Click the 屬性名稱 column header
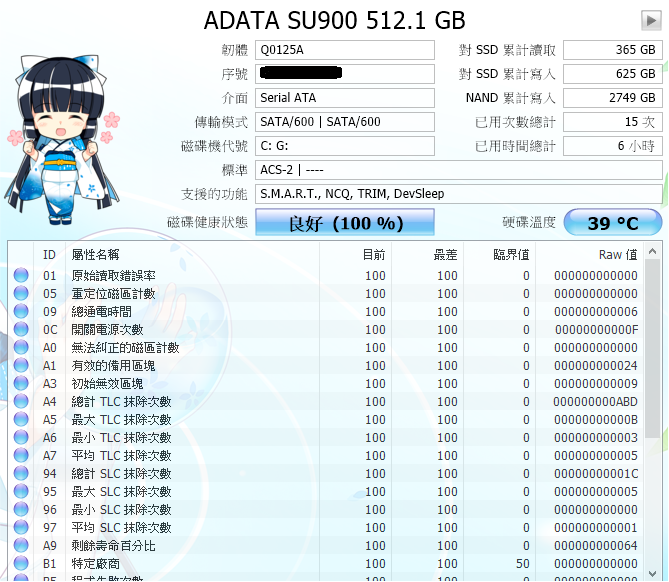Screen dimensions: 669x582 click(x=192, y=255)
